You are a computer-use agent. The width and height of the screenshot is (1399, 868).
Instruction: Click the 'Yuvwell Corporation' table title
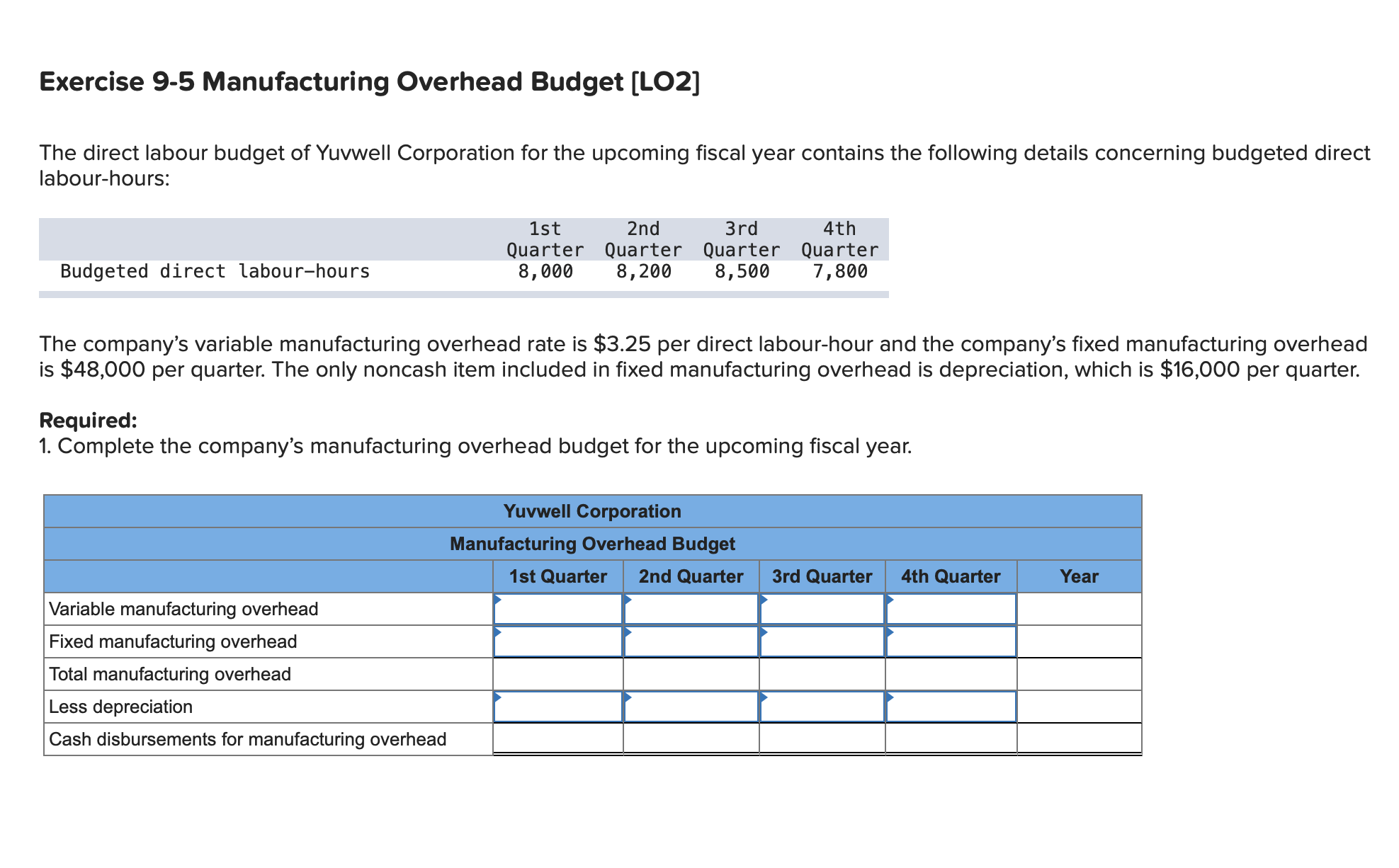coord(593,511)
